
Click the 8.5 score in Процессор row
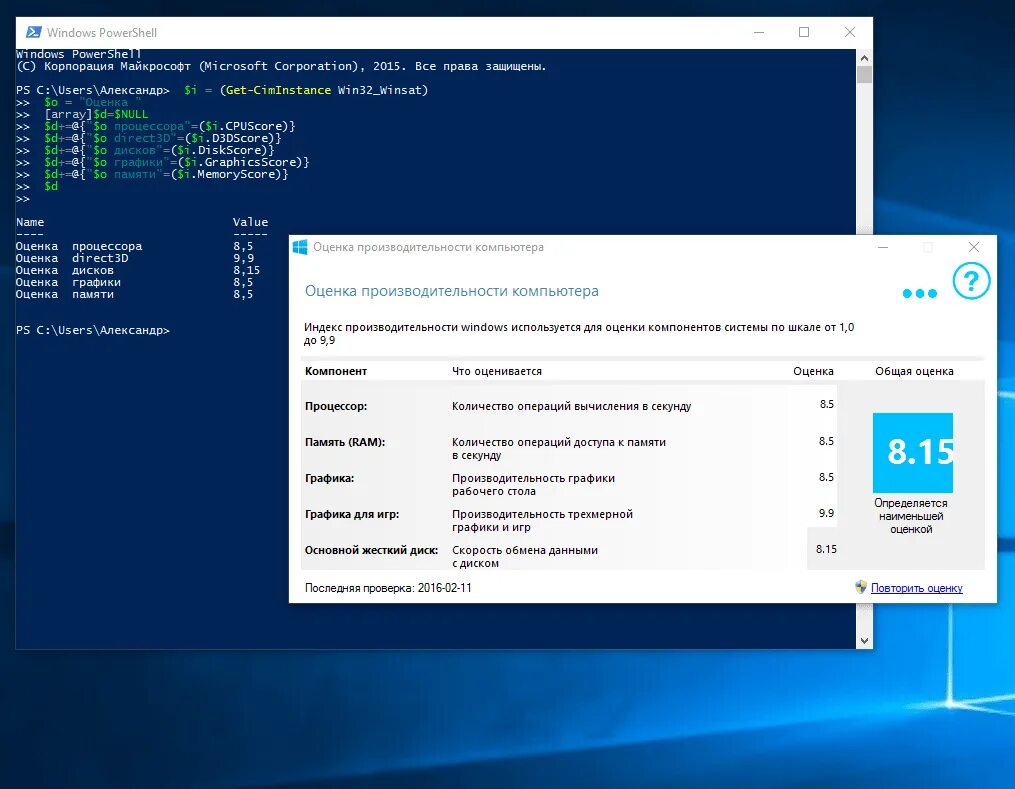click(x=827, y=404)
